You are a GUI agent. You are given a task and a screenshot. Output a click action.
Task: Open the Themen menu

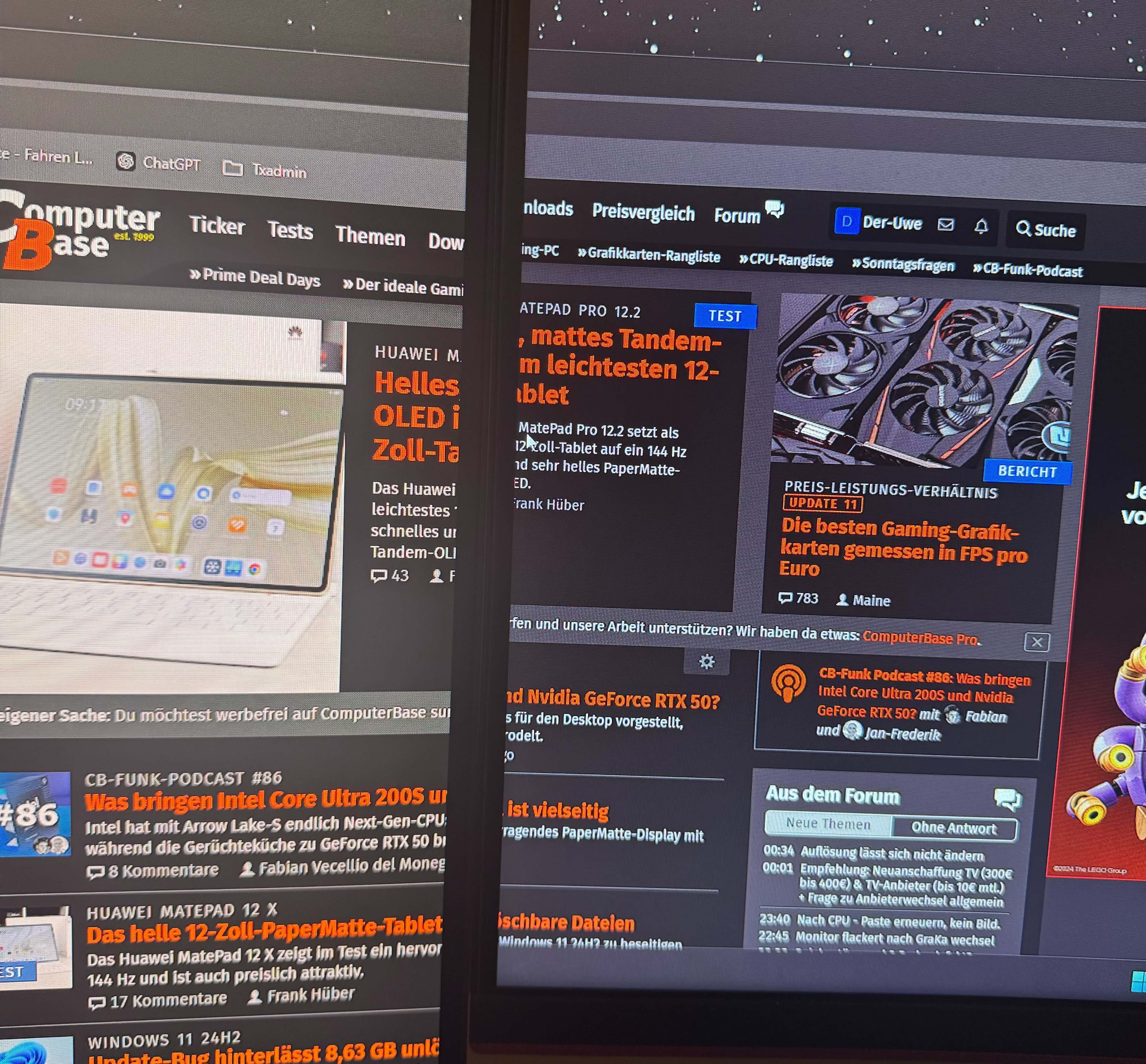click(x=370, y=236)
